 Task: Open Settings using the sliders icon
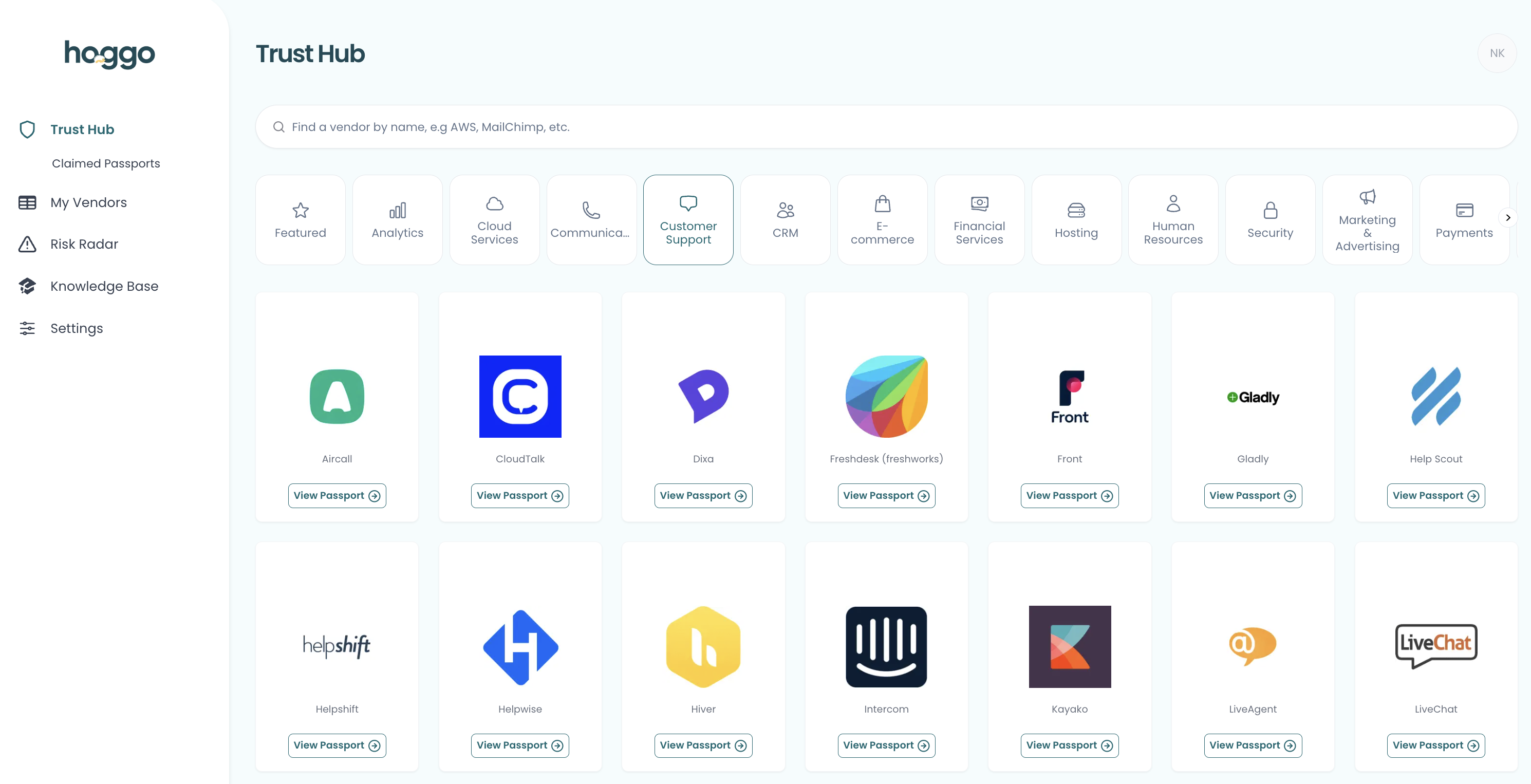[27, 327]
